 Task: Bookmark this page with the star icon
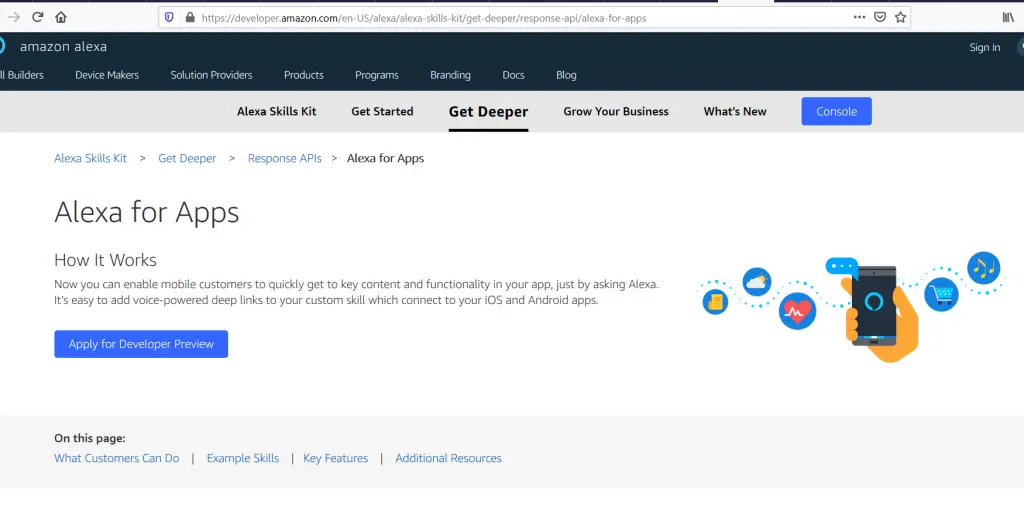point(901,18)
